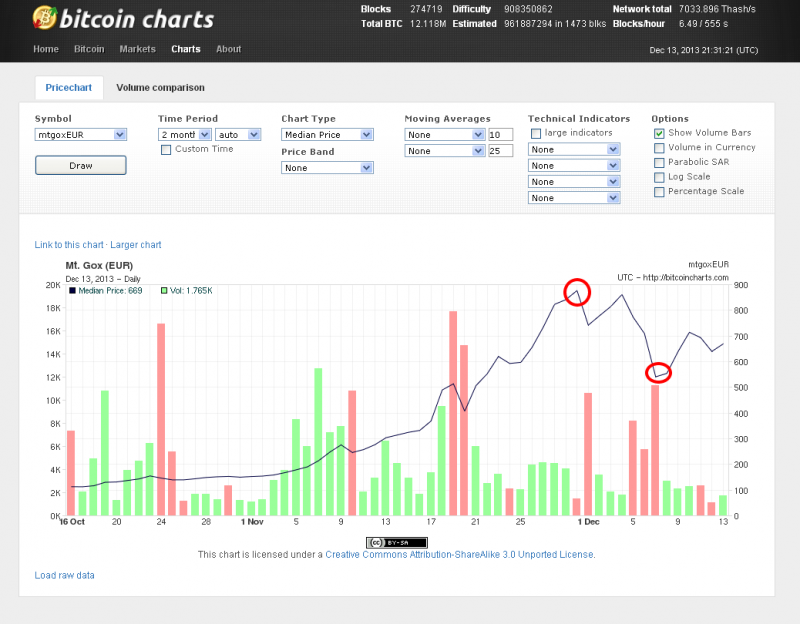The height and width of the screenshot is (624, 800).
Task: Check the Custom Time checkbox
Action: (x=166, y=149)
